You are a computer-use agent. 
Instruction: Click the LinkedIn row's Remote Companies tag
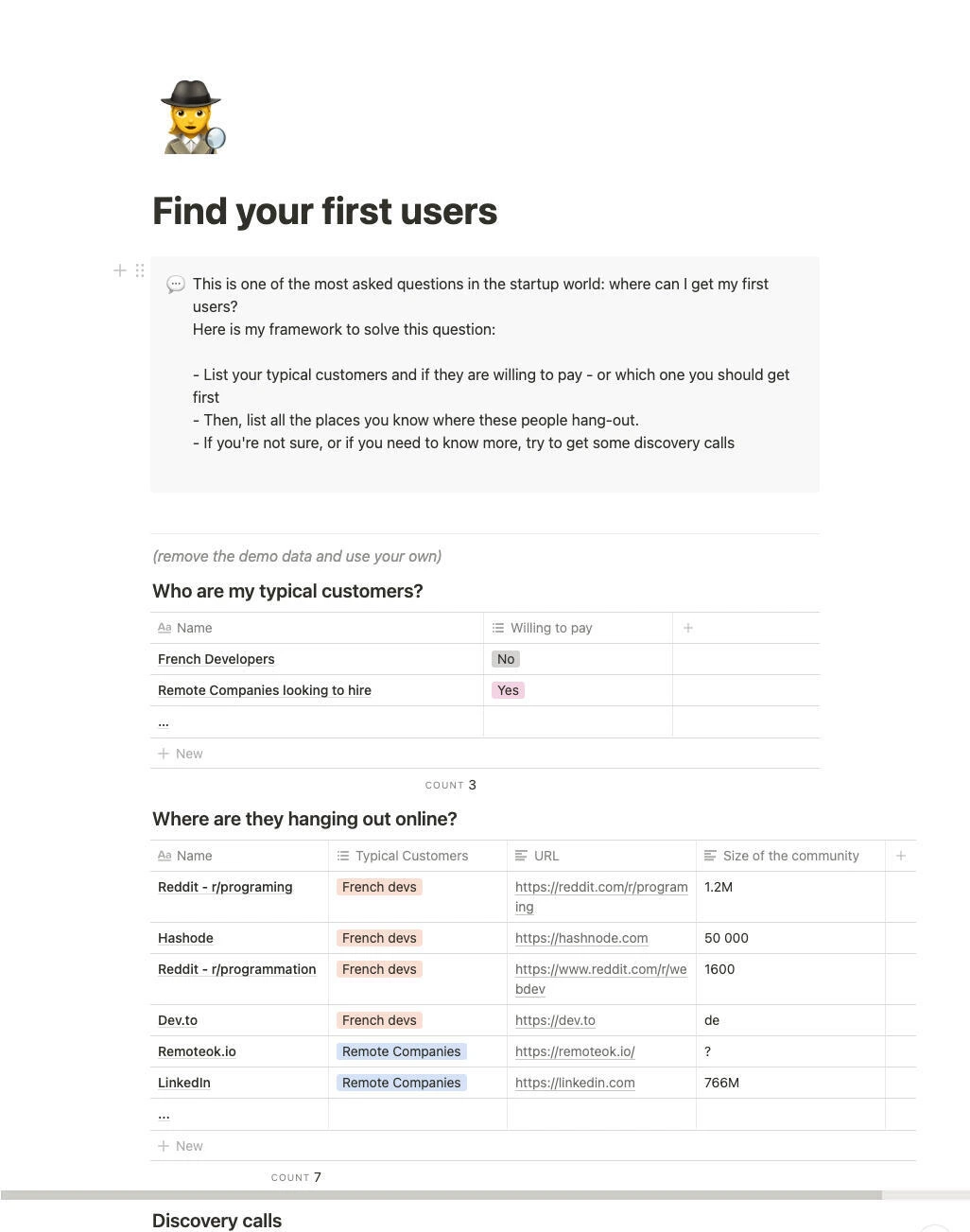click(x=401, y=1083)
